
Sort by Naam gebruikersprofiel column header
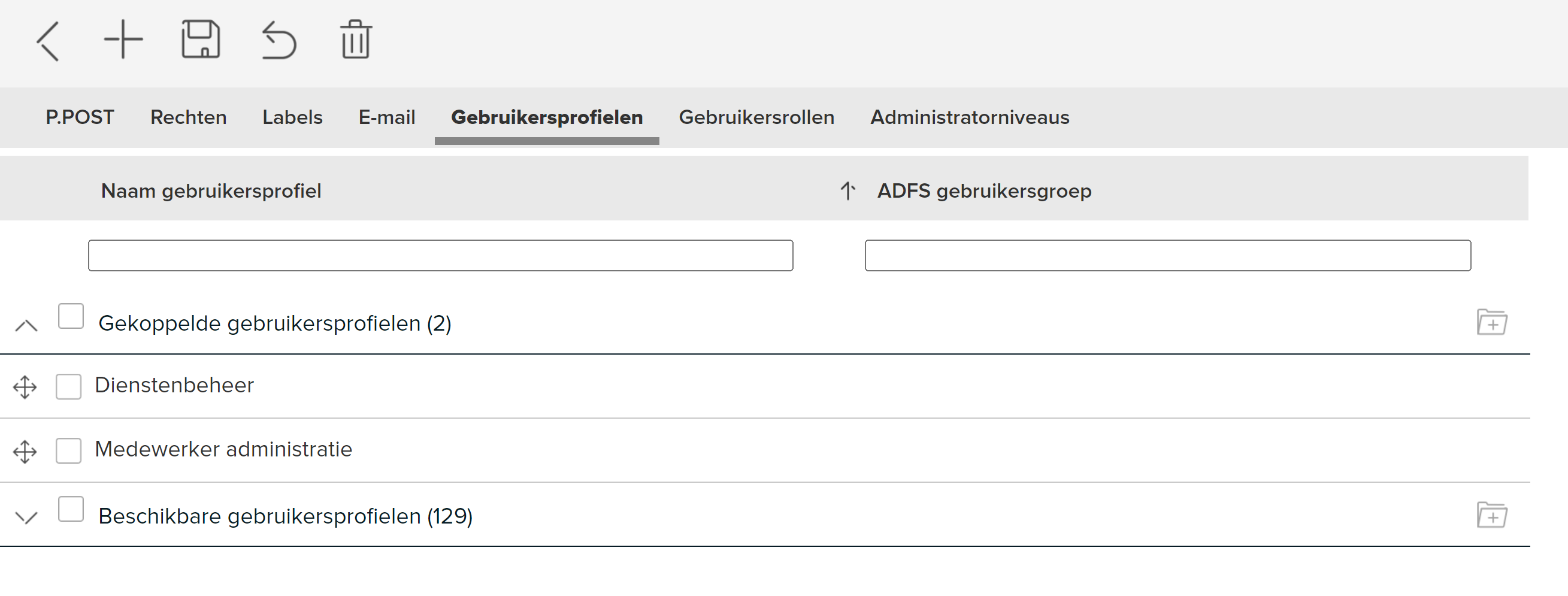[x=211, y=191]
